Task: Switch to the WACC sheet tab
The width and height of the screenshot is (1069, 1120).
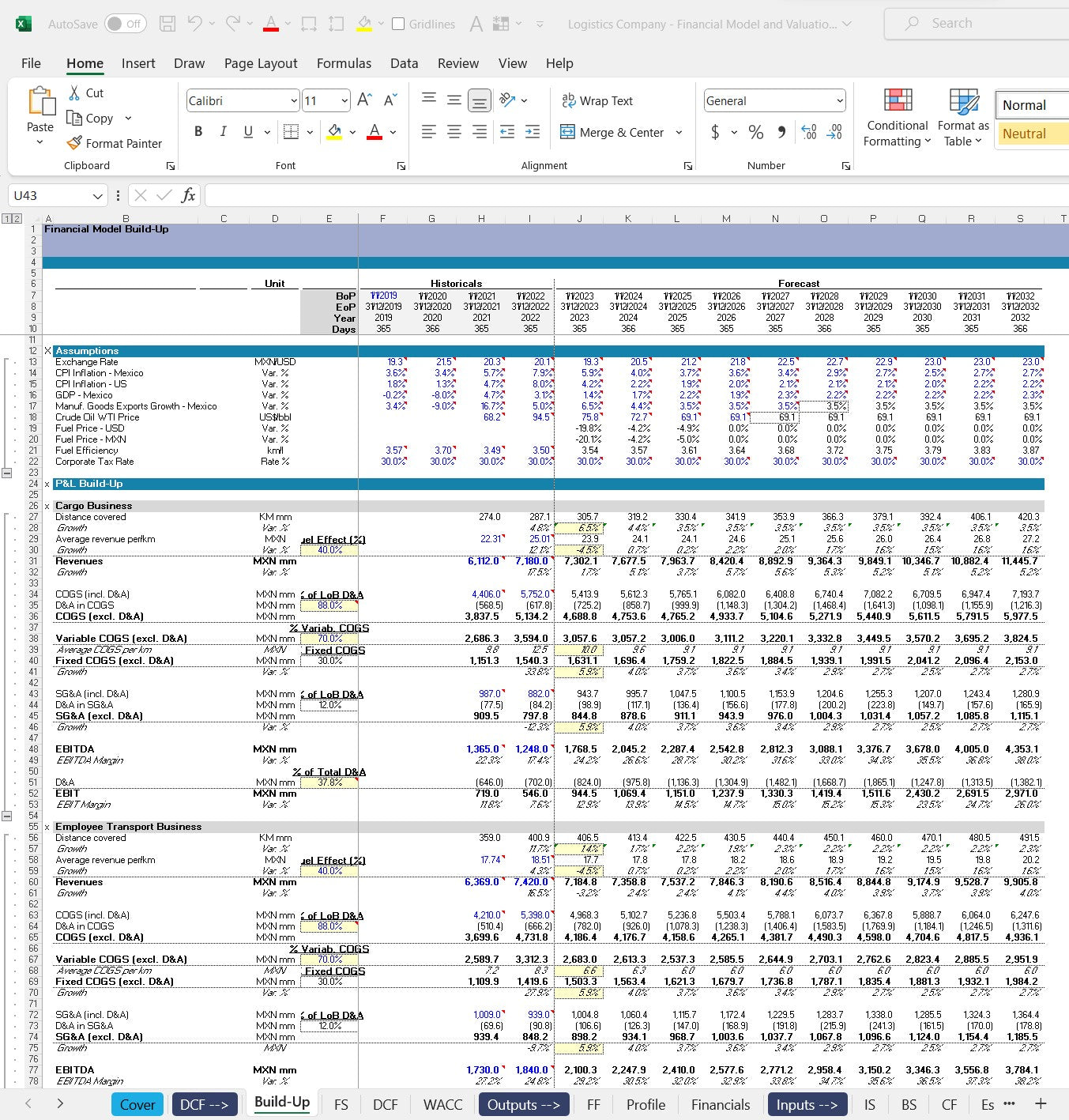Action: 442,1104
